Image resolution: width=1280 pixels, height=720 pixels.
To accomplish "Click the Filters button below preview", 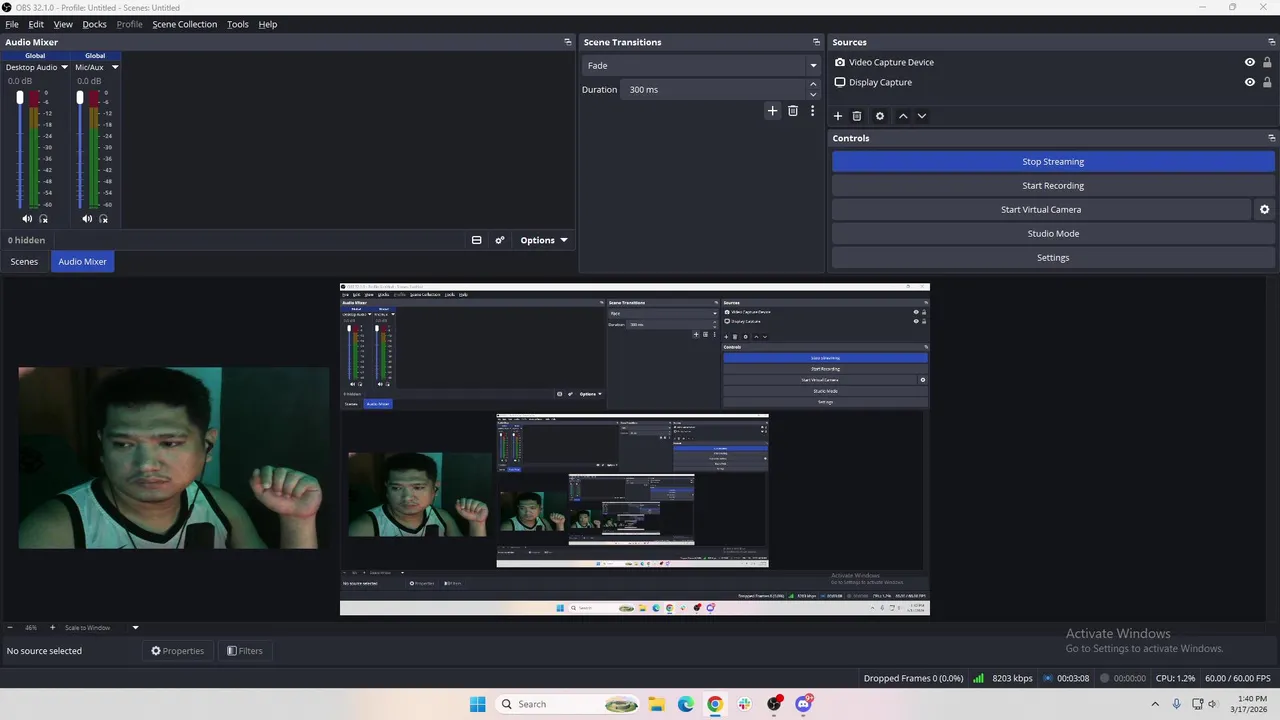I will (x=244, y=651).
